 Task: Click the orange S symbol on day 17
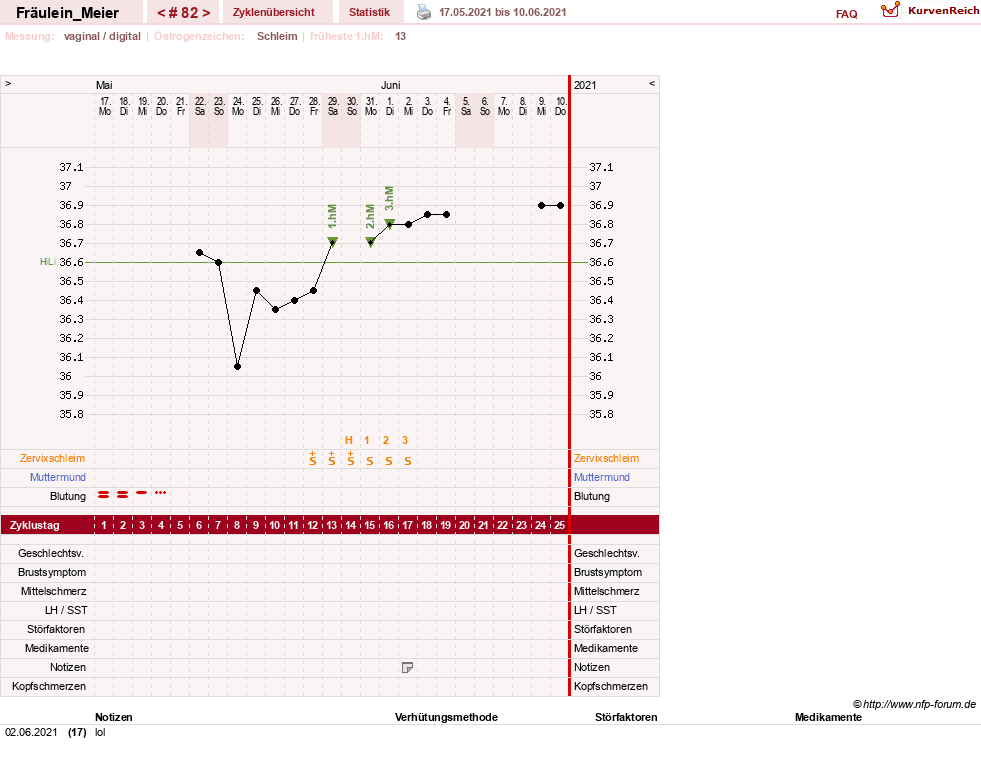coord(408,461)
